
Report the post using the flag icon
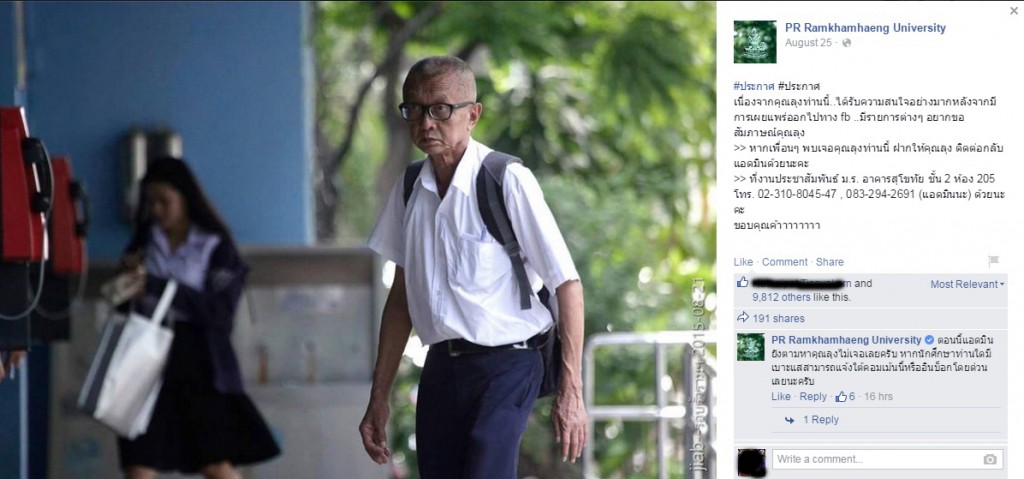pos(993,261)
